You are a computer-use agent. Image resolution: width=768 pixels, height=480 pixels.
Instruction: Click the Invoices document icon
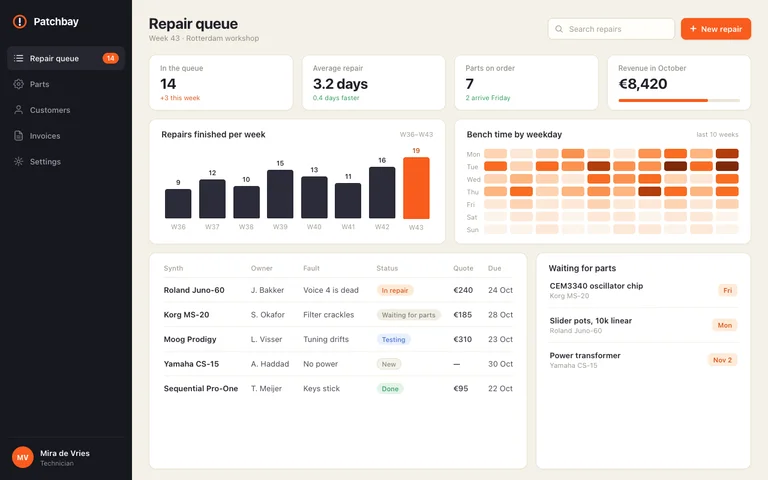click(19, 136)
